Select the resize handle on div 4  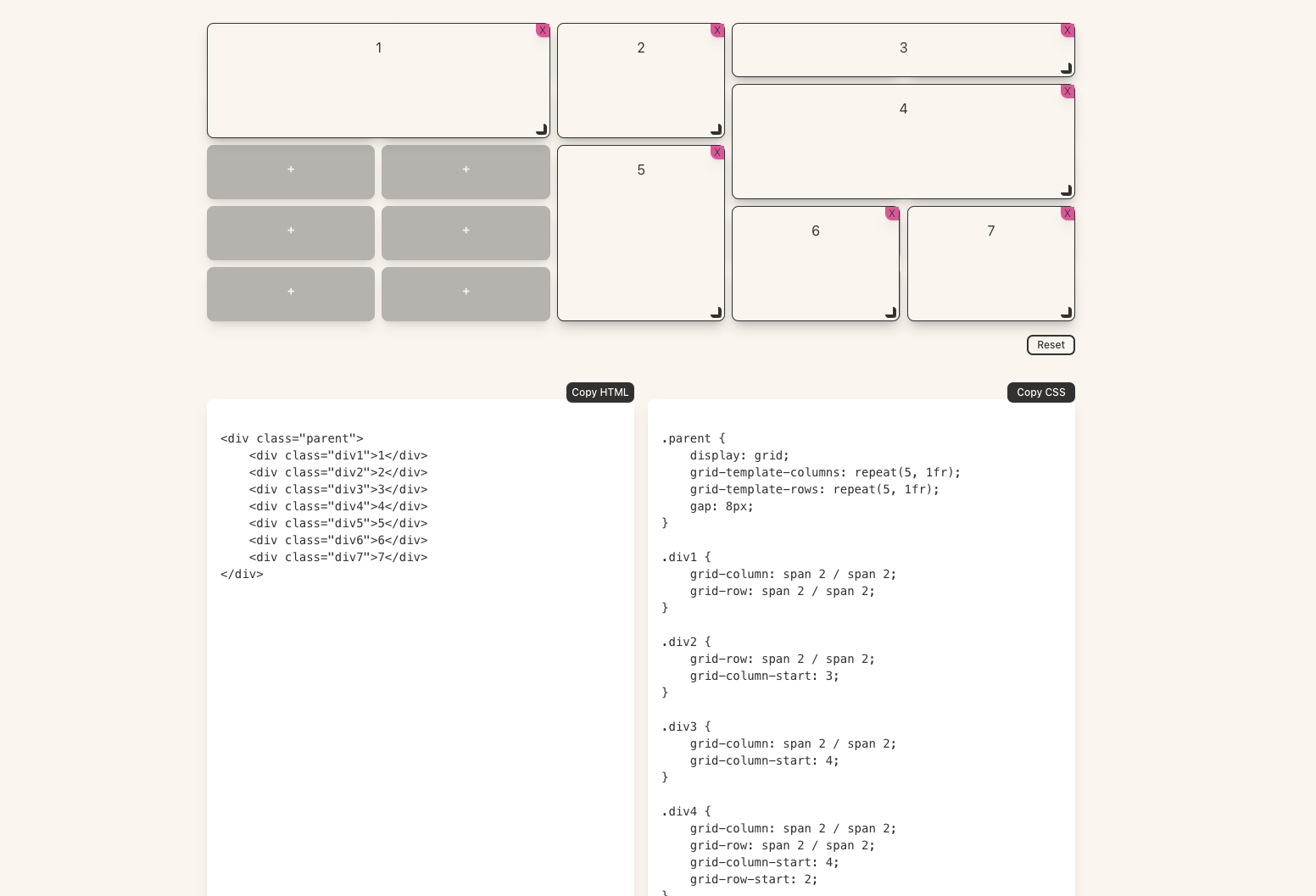[x=1066, y=190]
